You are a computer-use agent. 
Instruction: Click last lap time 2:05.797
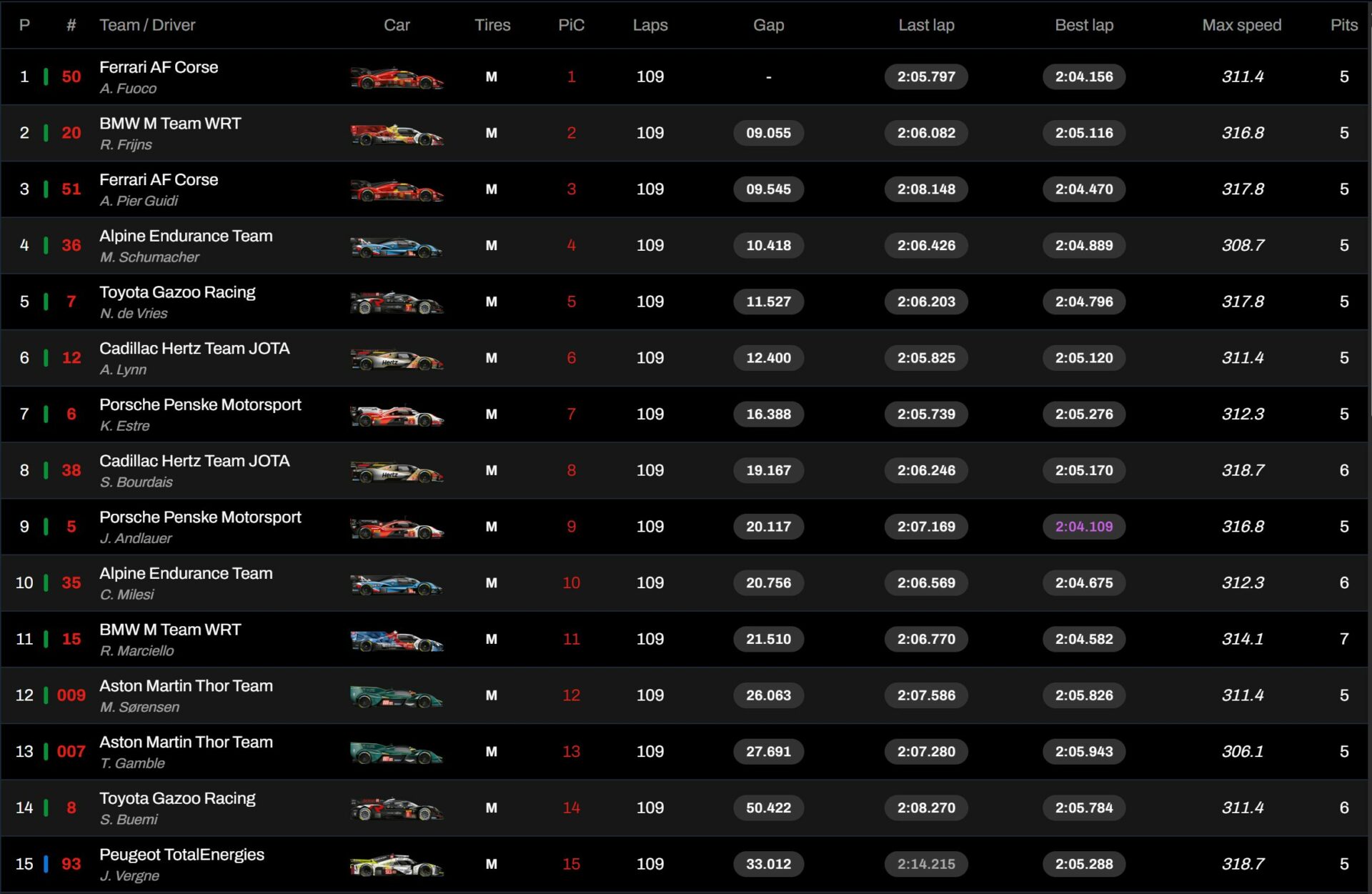pyautogui.click(x=926, y=76)
